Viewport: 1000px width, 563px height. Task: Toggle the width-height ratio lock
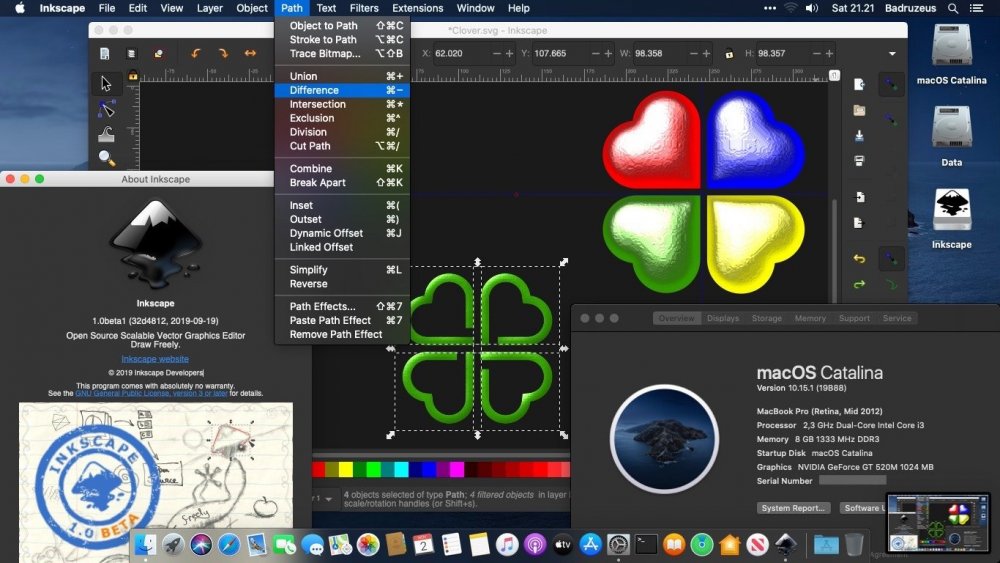point(728,54)
